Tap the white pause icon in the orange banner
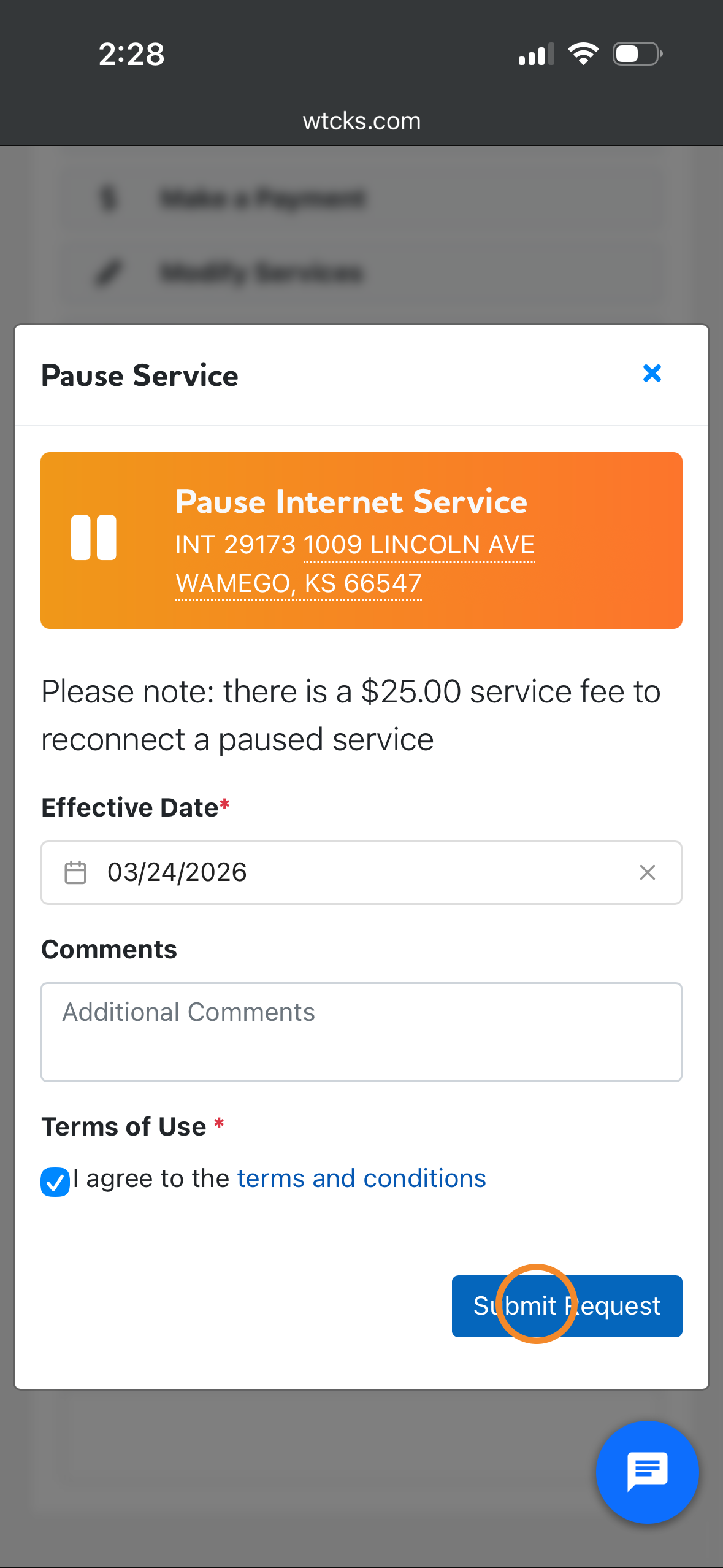The image size is (723, 1568). click(x=94, y=537)
